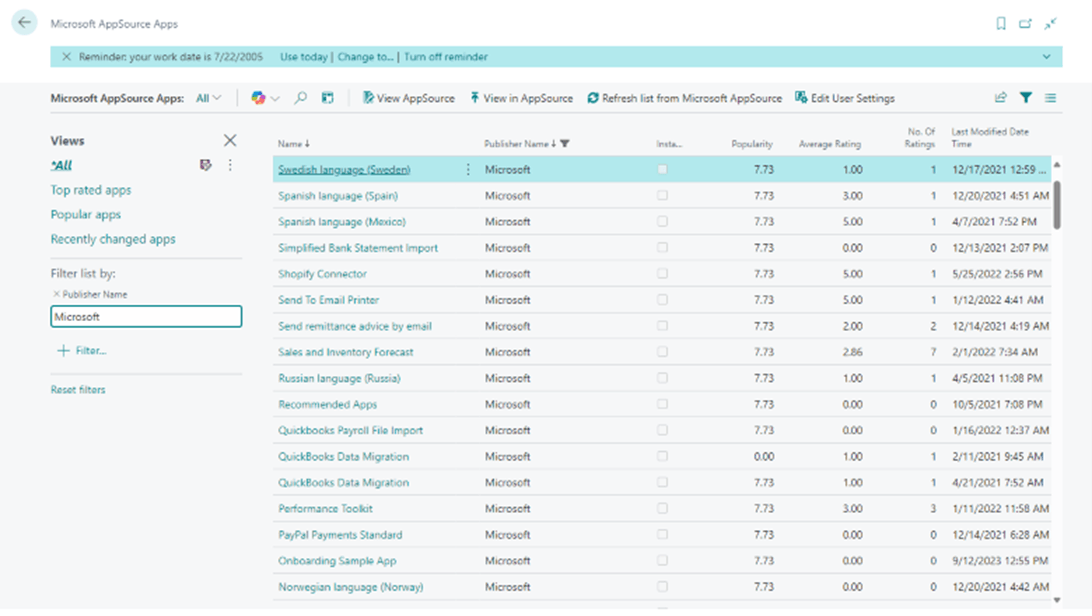Viewport: 1092px width, 616px height.
Task: Click the bookmark icon in the header
Action: [x=1001, y=24]
